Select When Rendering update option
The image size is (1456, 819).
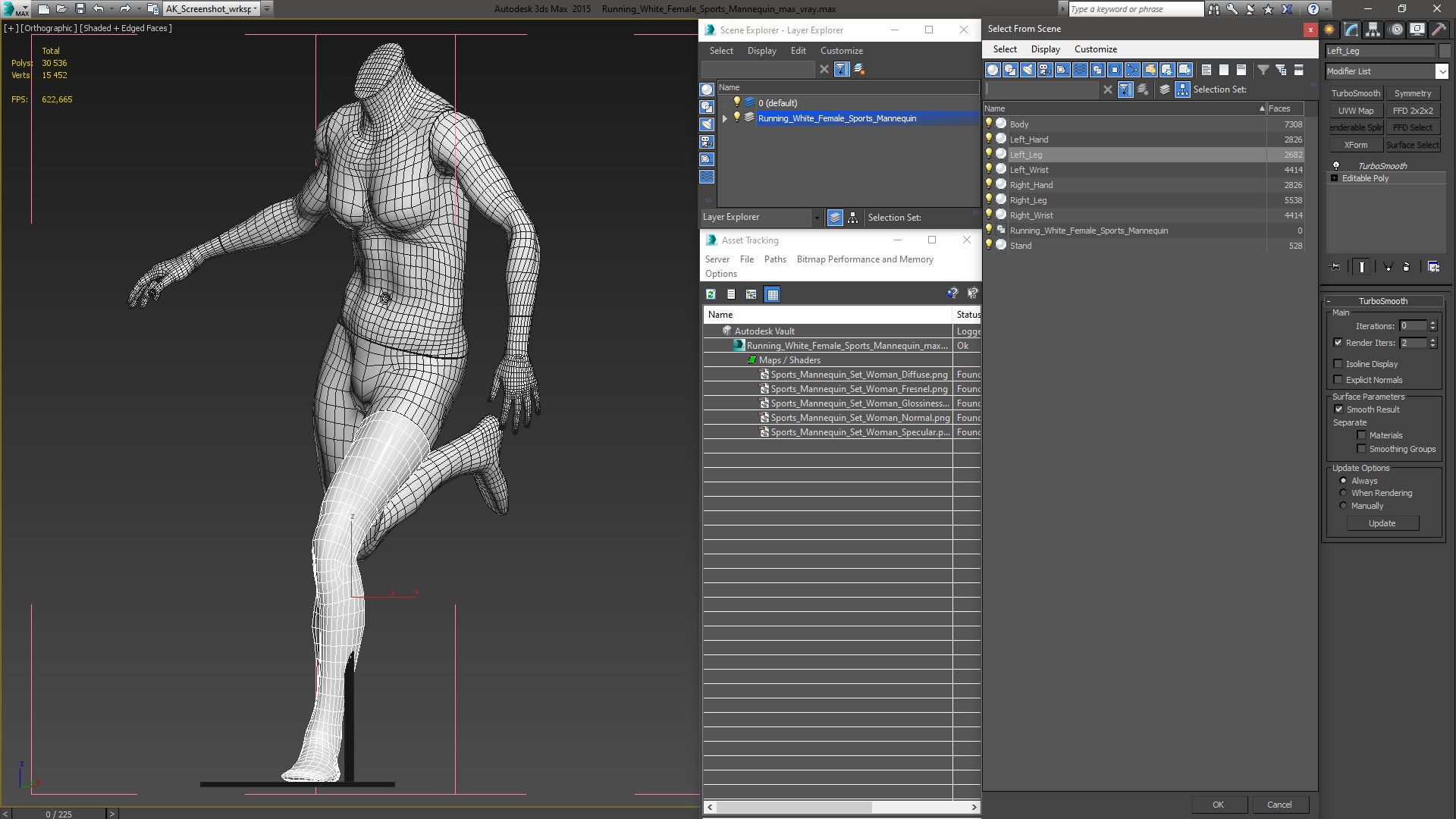[1343, 493]
